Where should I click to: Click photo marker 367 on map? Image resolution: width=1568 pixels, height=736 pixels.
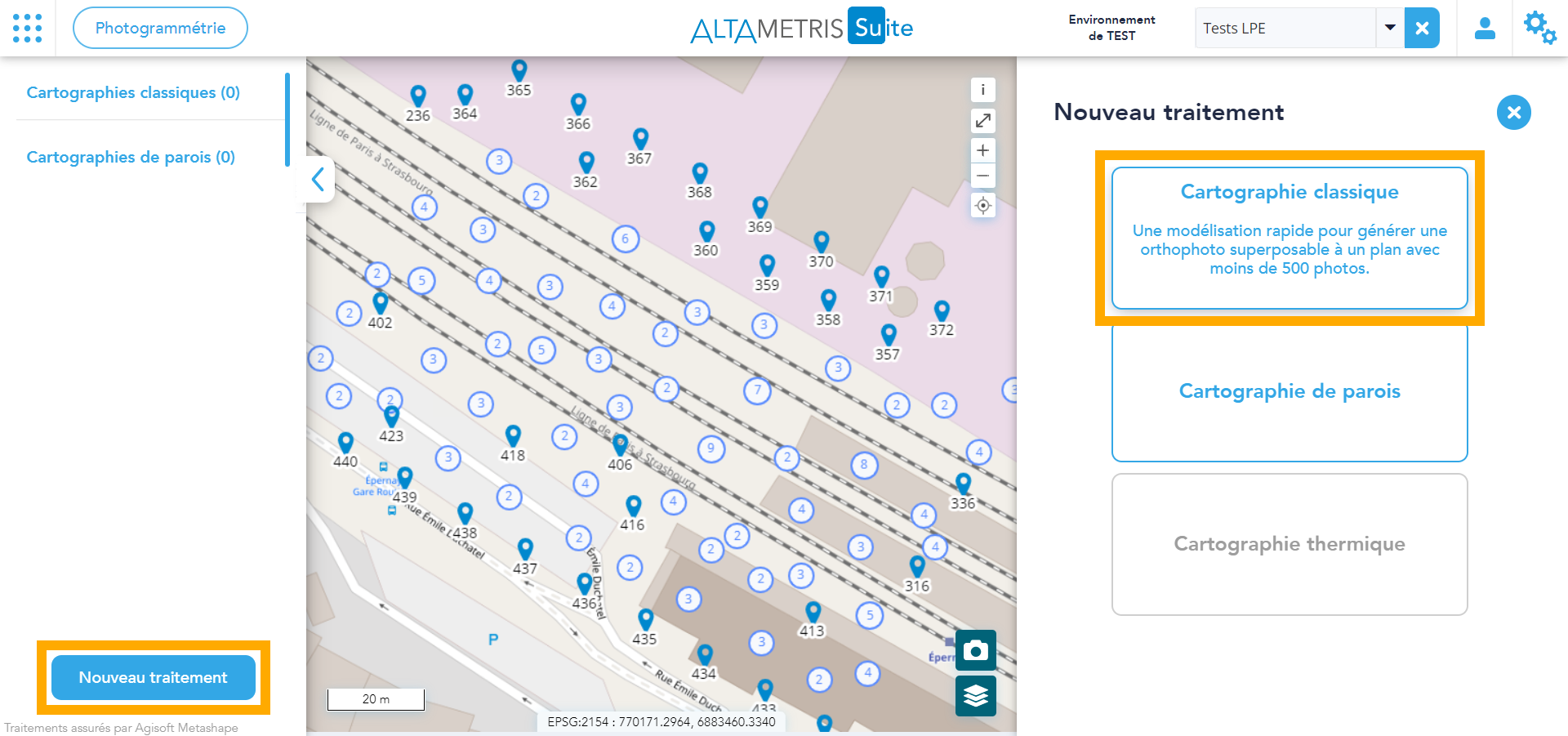point(640,139)
